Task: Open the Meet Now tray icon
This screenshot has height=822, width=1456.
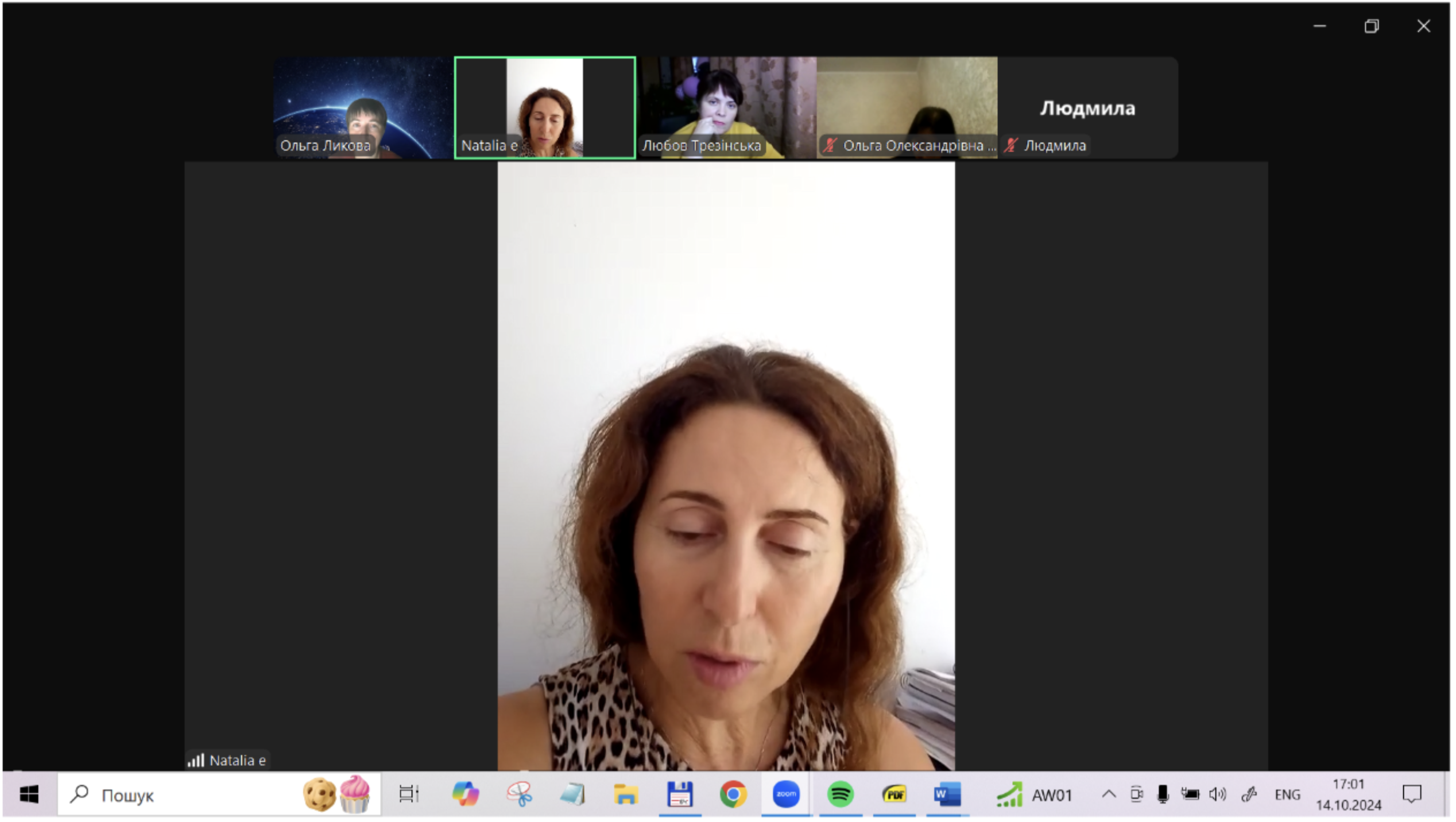Action: pos(1136,794)
